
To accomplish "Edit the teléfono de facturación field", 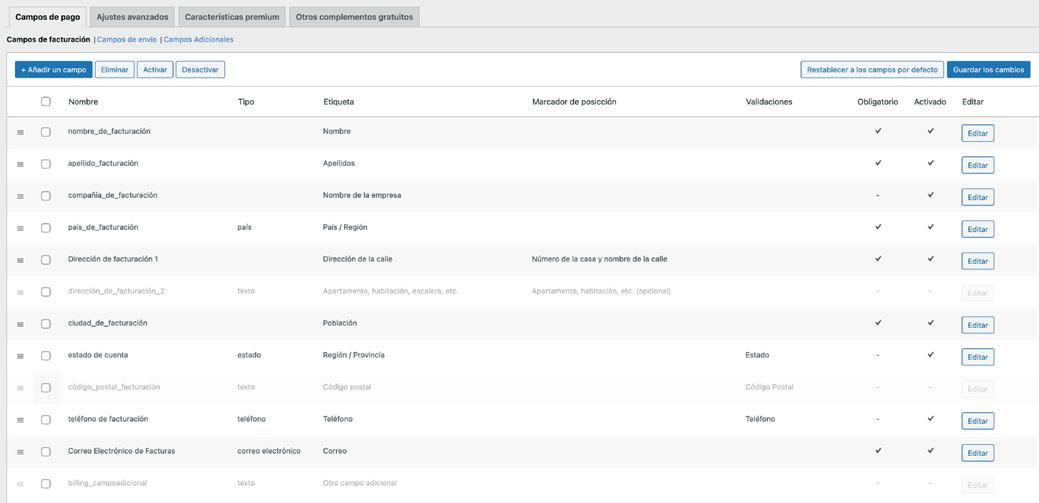I will pyautogui.click(x=978, y=421).
